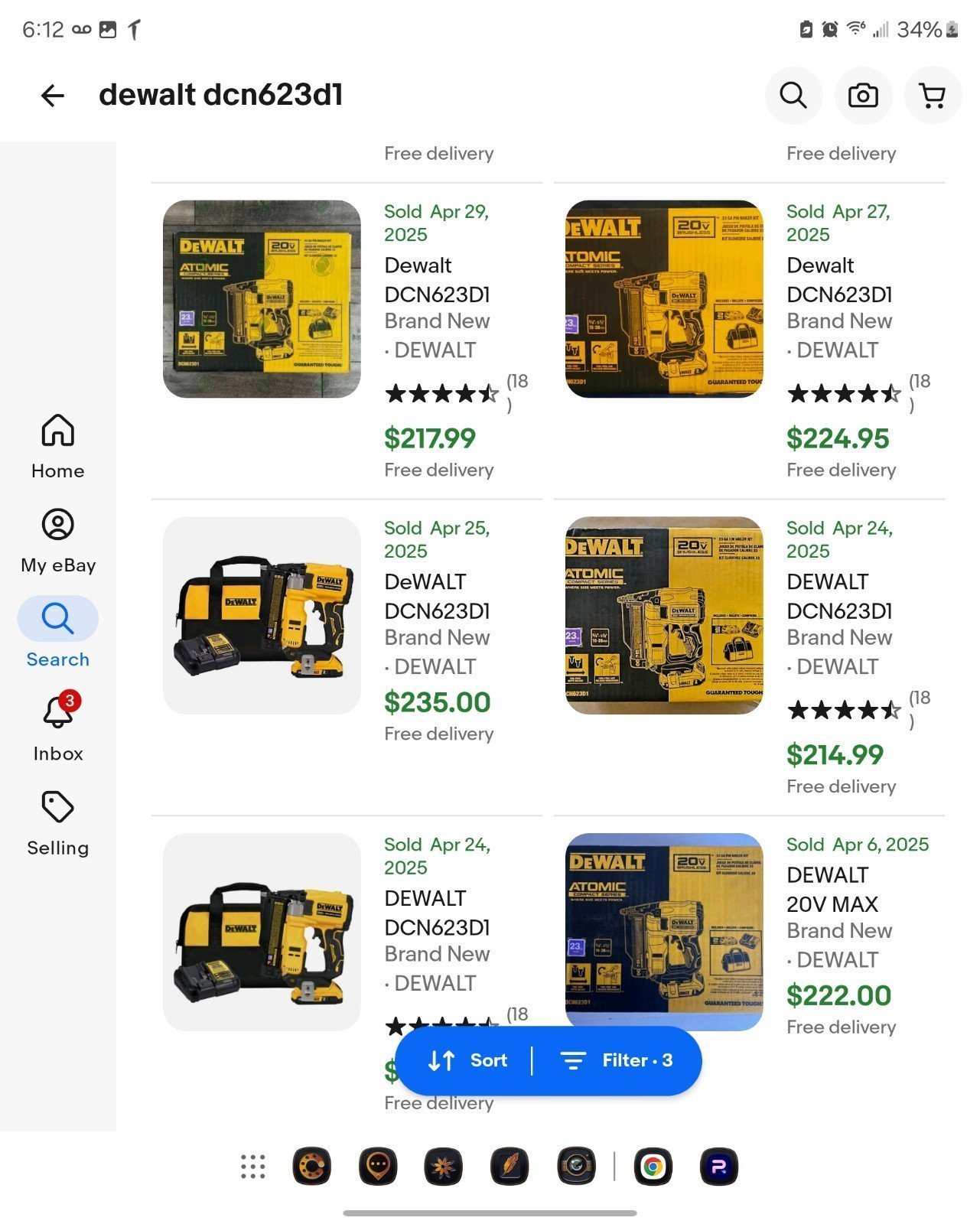View the $235.00 nailer kit thumbnail

[262, 616]
